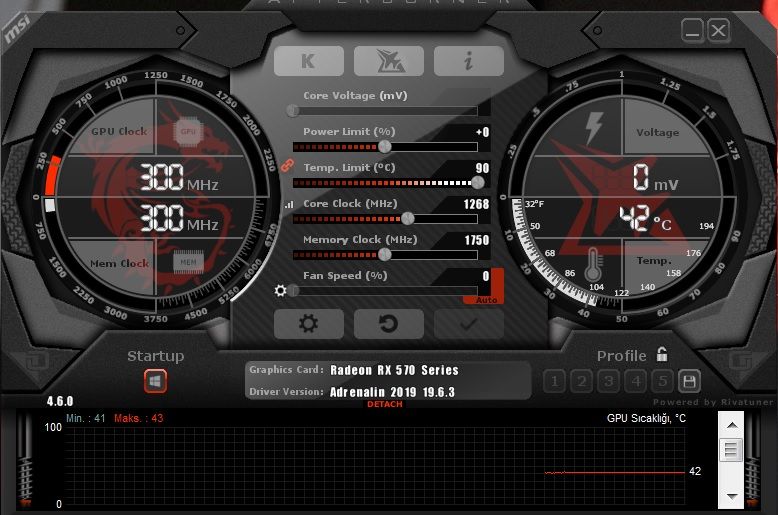Click Radeon RX 570 Series text
This screenshot has width=778, height=515.
coord(394,370)
